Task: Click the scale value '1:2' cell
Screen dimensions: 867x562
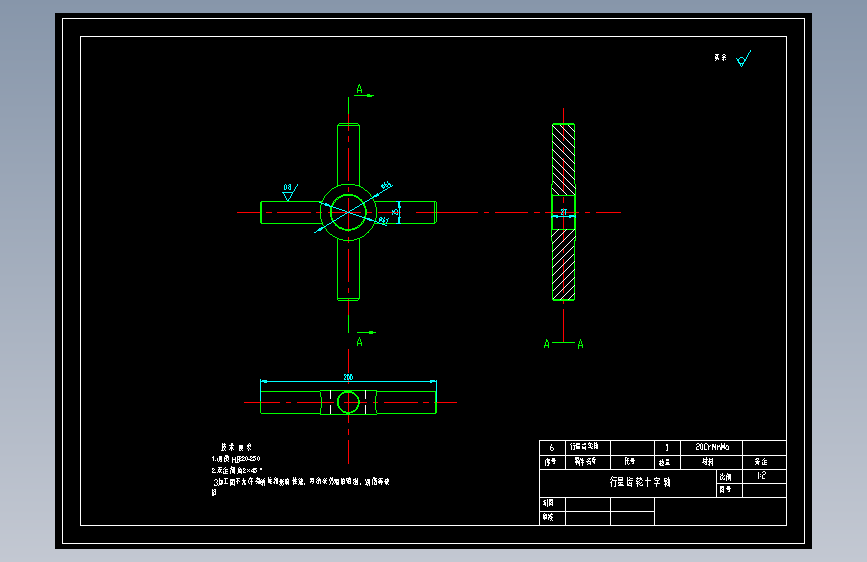Action: (764, 476)
